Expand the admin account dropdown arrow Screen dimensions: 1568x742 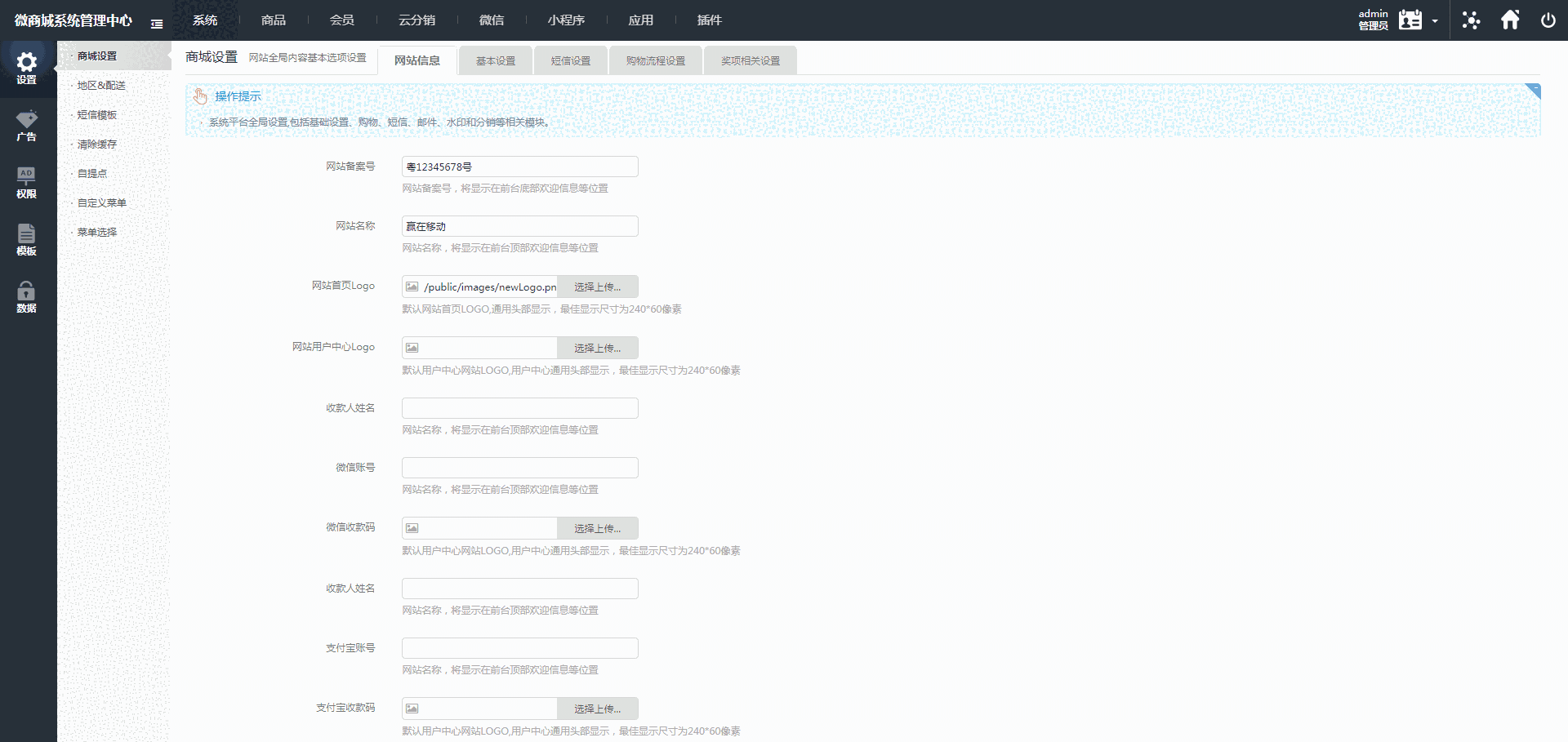coord(1435,21)
